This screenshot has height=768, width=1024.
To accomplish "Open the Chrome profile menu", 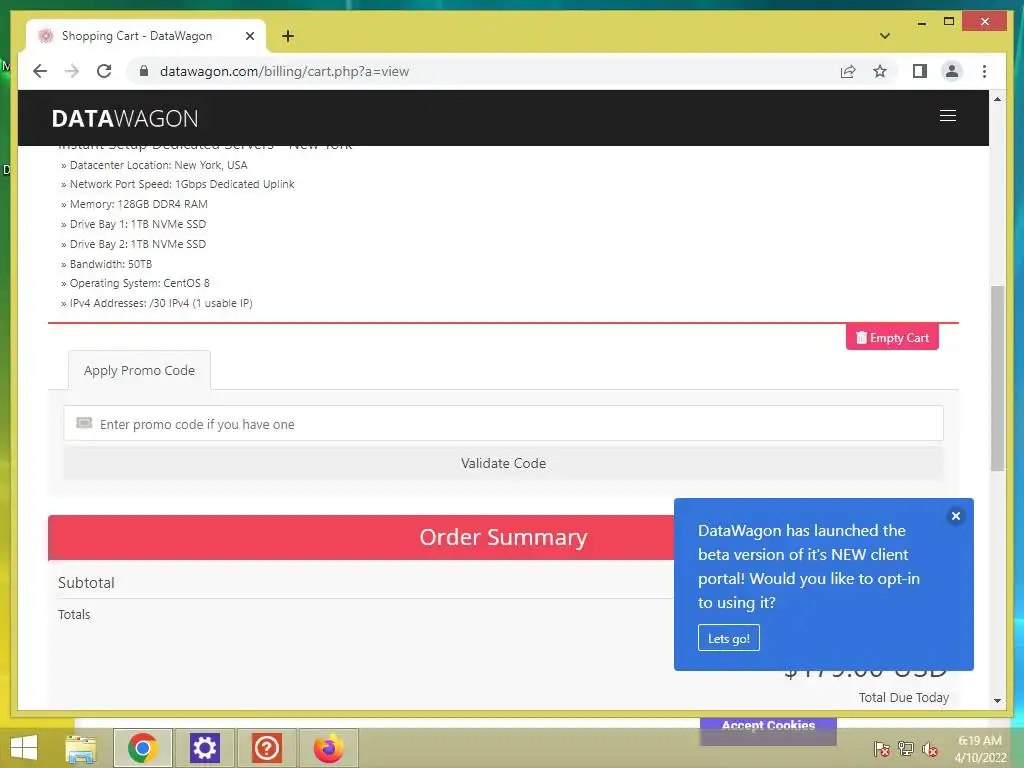I will (x=952, y=71).
